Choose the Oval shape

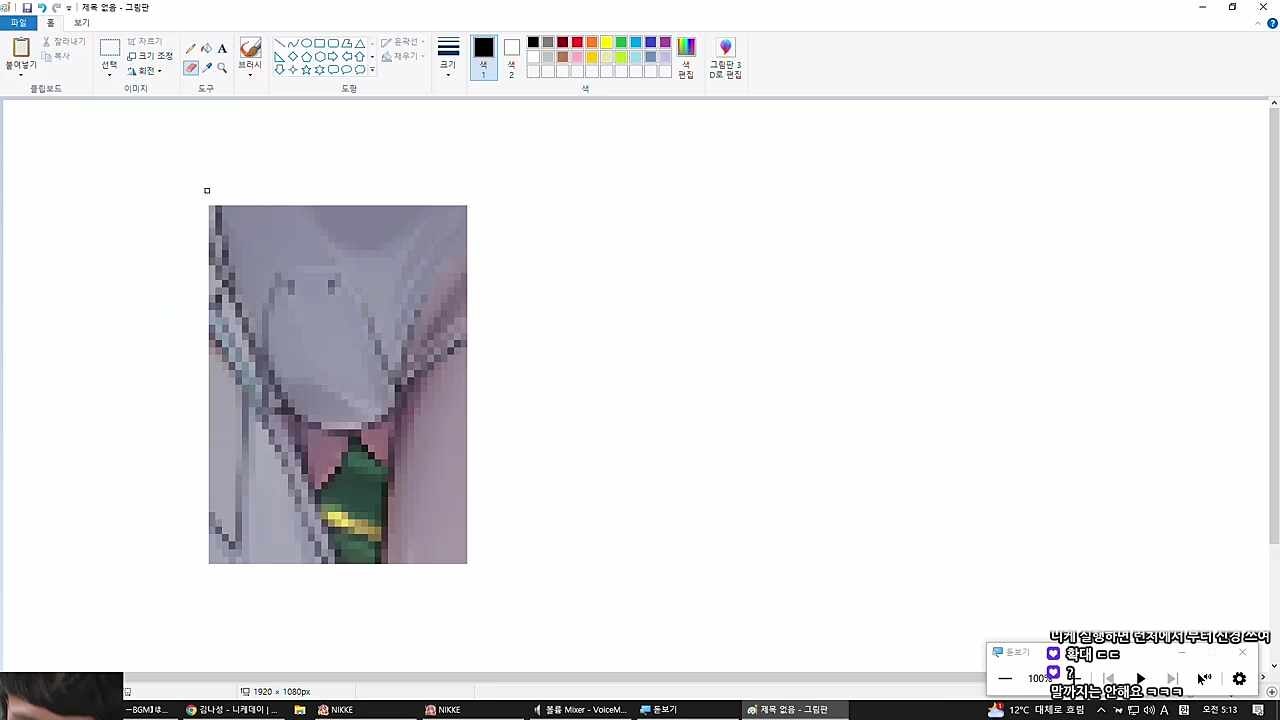coord(306,43)
